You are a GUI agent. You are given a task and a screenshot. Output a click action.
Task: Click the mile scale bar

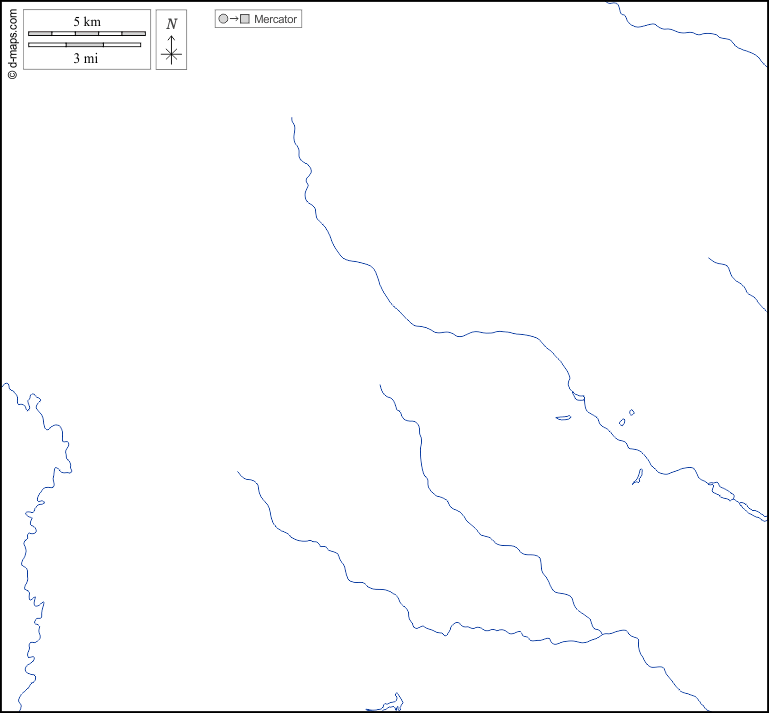pyautogui.click(x=84, y=44)
